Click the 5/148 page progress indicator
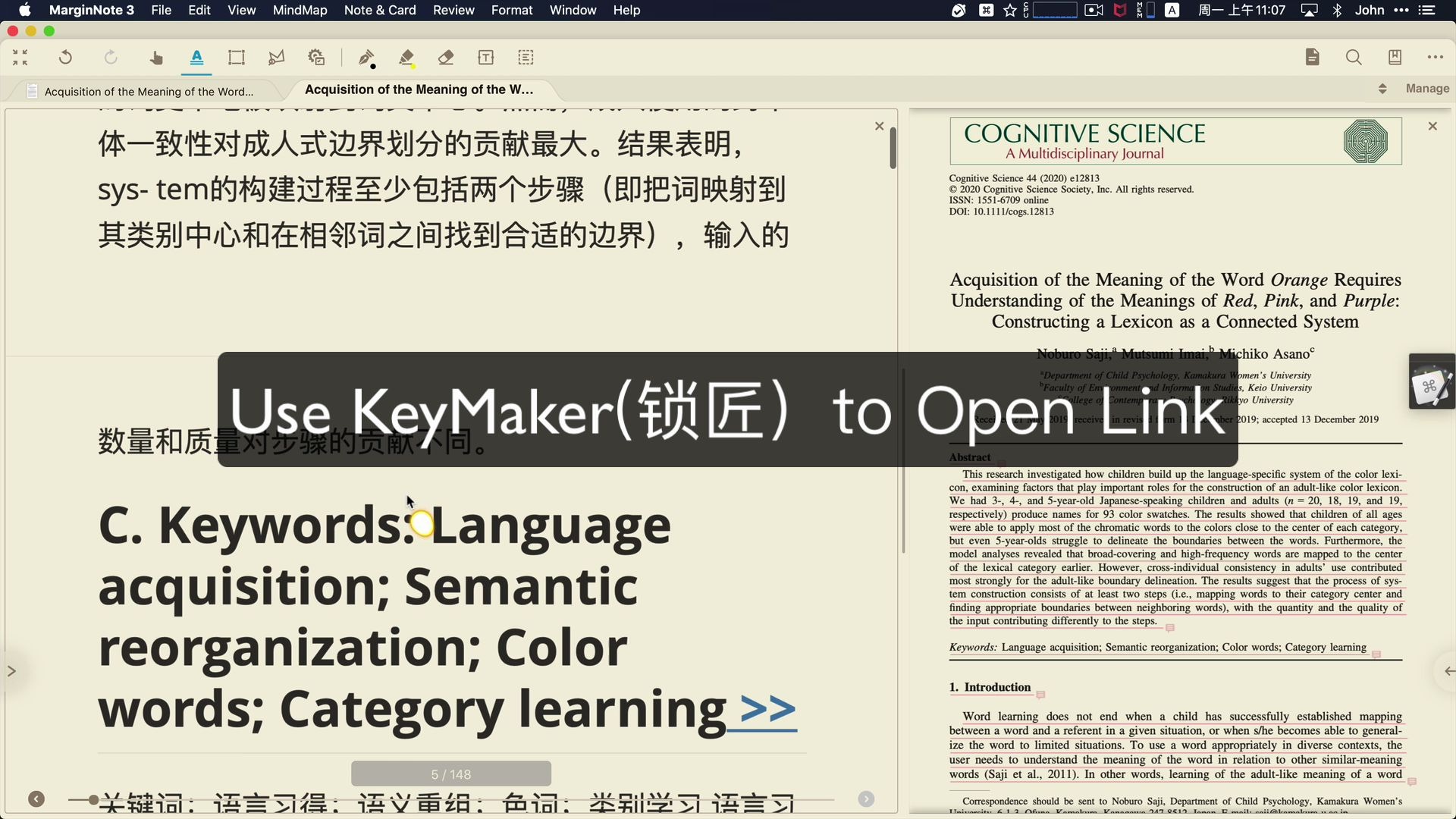This screenshot has width=1456, height=819. point(450,773)
